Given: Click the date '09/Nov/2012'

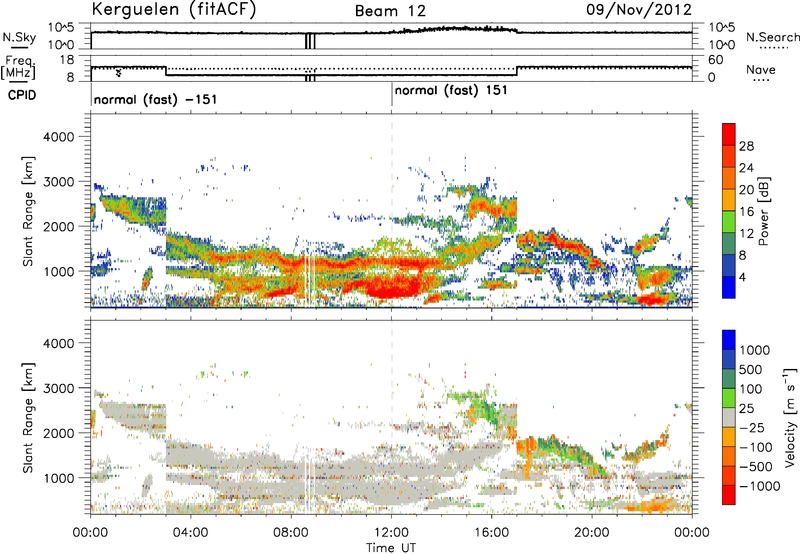Looking at the screenshot, I should click(639, 10).
